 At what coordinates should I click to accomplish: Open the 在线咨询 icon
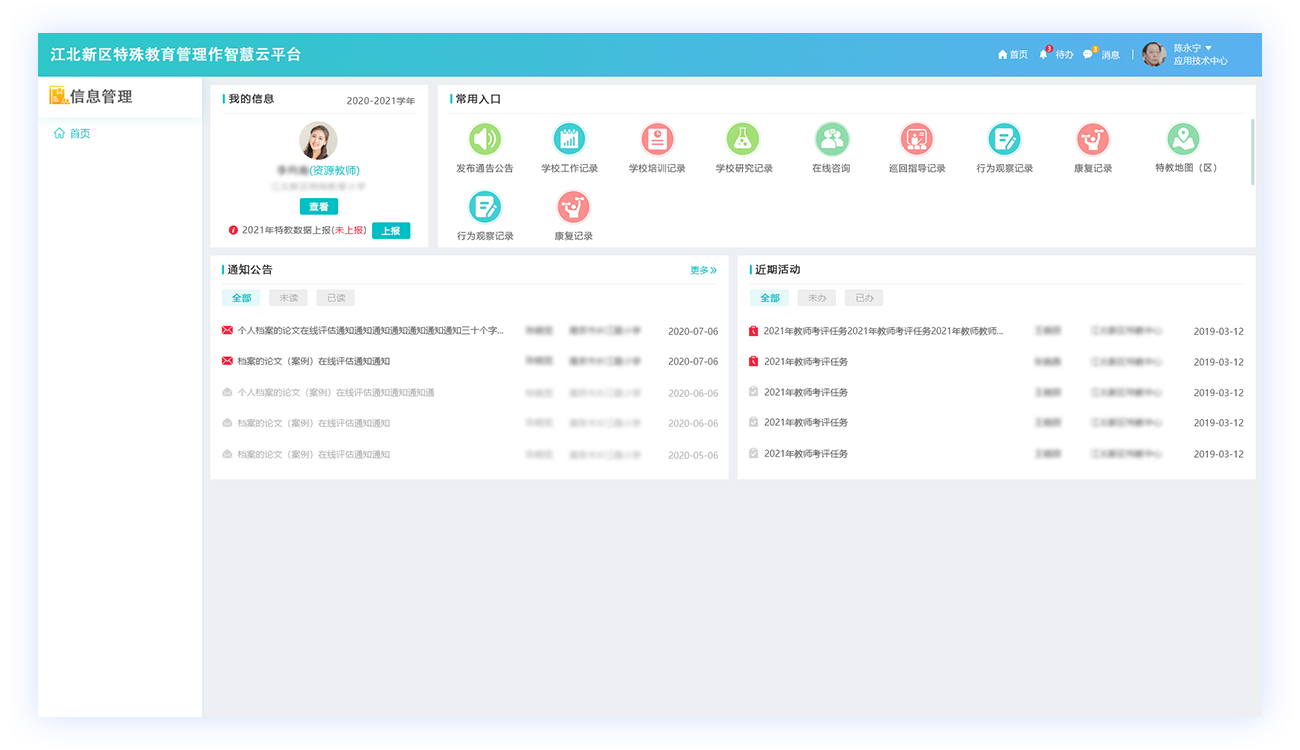pos(831,139)
